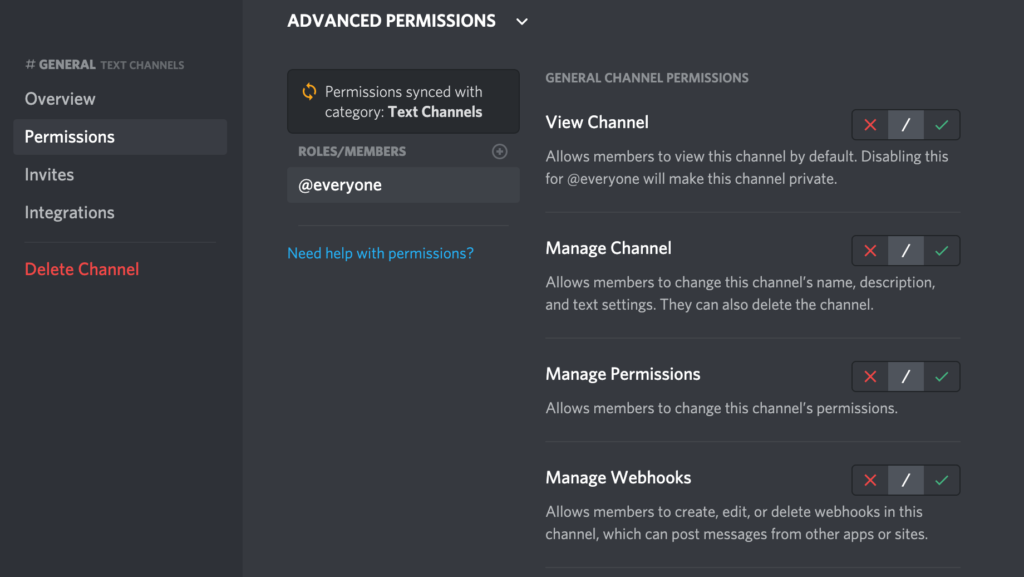This screenshot has width=1024, height=577.
Task: Set Manage Channel to neutral slash
Action: tap(906, 251)
